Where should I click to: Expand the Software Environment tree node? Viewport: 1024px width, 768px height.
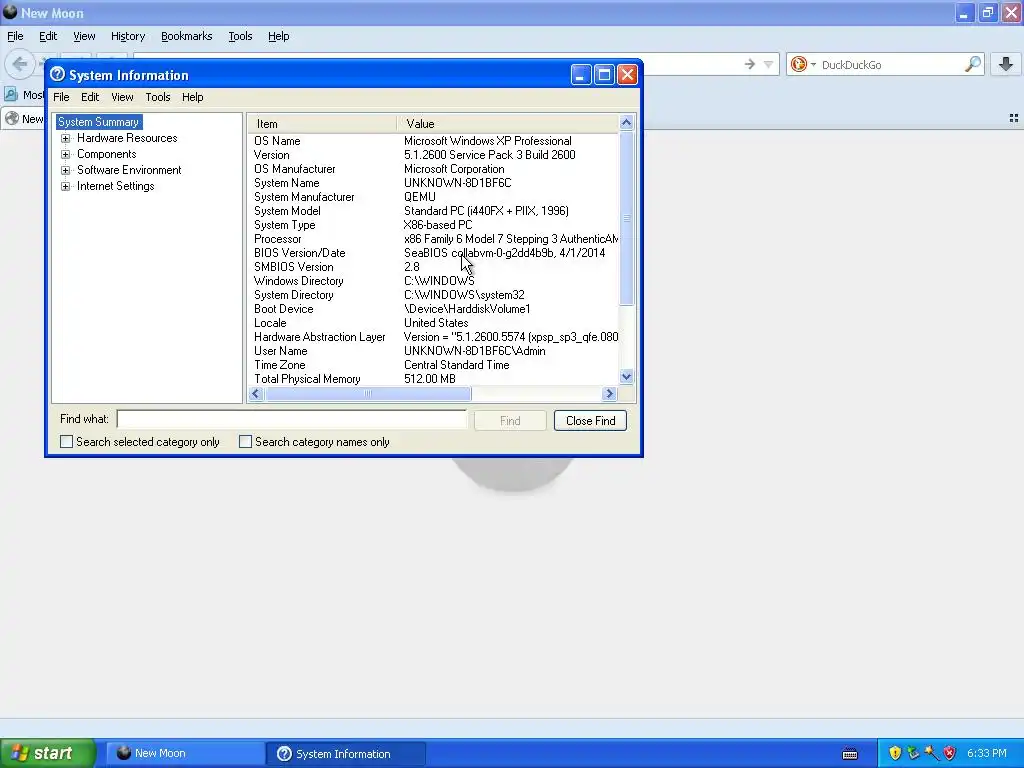pos(65,170)
